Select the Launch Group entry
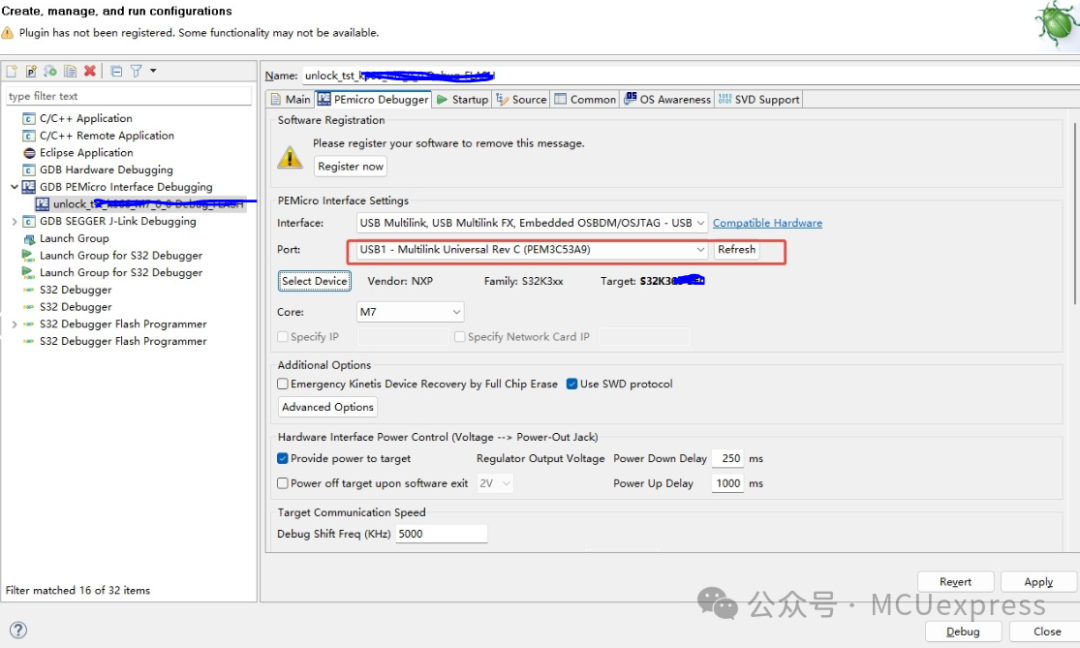Screen dimensions: 1080x648 74,238
